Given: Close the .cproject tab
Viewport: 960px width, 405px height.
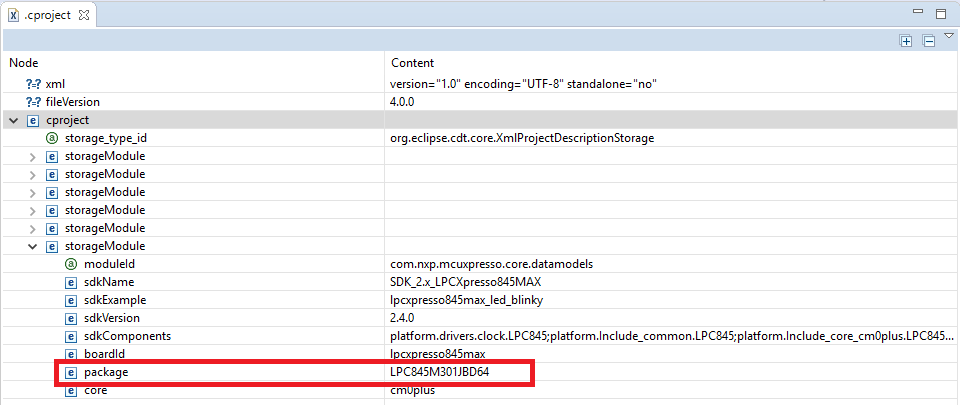Looking at the screenshot, I should (x=84, y=16).
